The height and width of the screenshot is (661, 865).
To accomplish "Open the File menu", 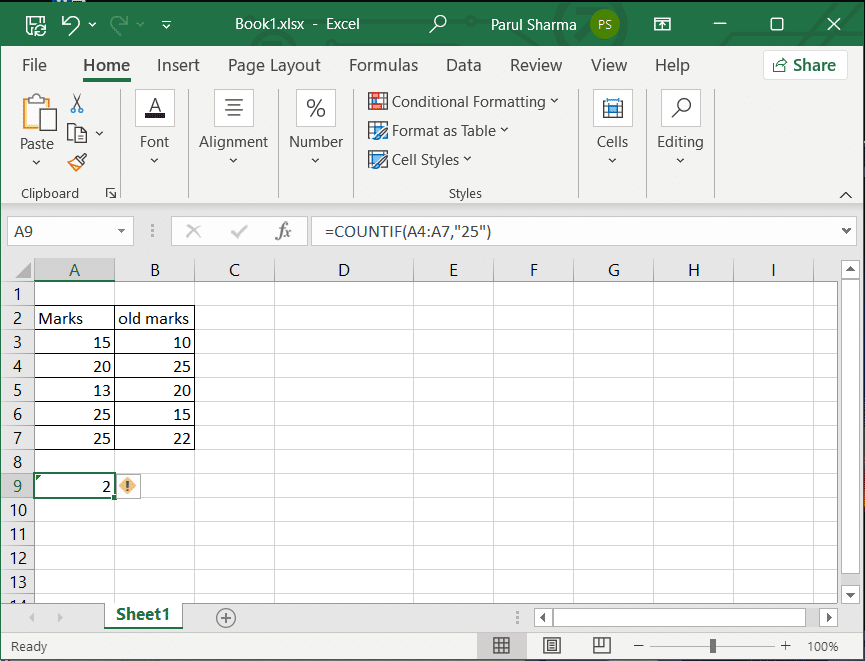I will point(34,65).
